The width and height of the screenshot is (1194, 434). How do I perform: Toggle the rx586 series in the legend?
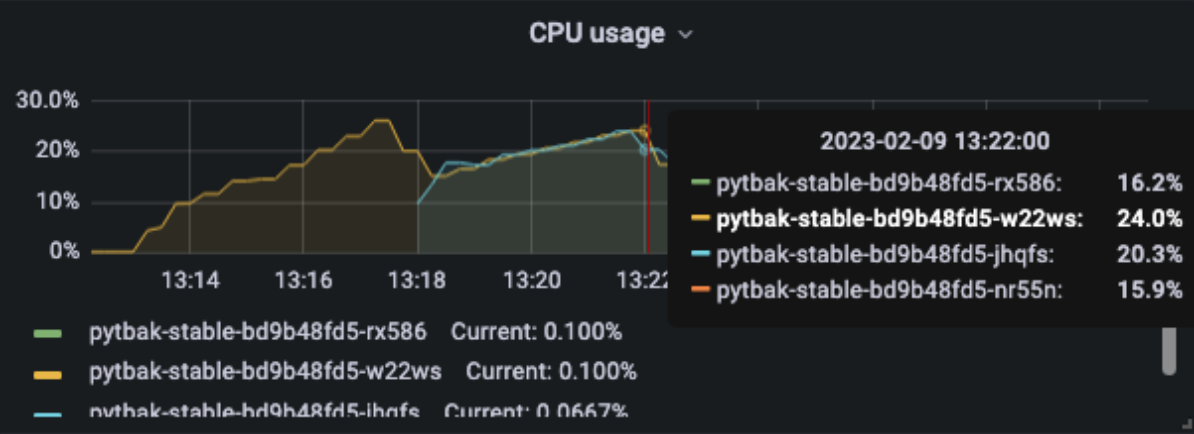(x=258, y=333)
